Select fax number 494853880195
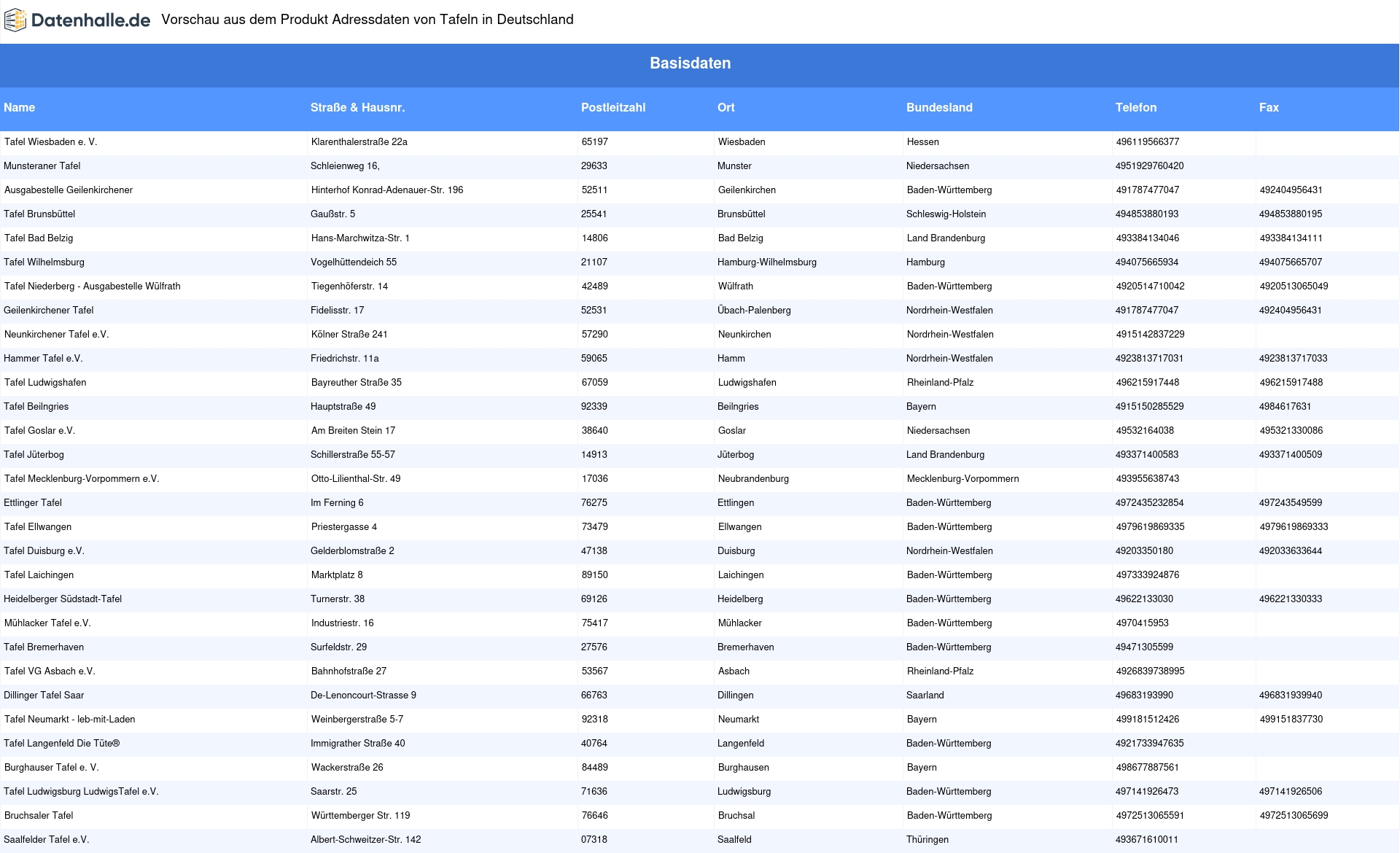Viewport: 1400px width, 853px height. click(x=1291, y=214)
